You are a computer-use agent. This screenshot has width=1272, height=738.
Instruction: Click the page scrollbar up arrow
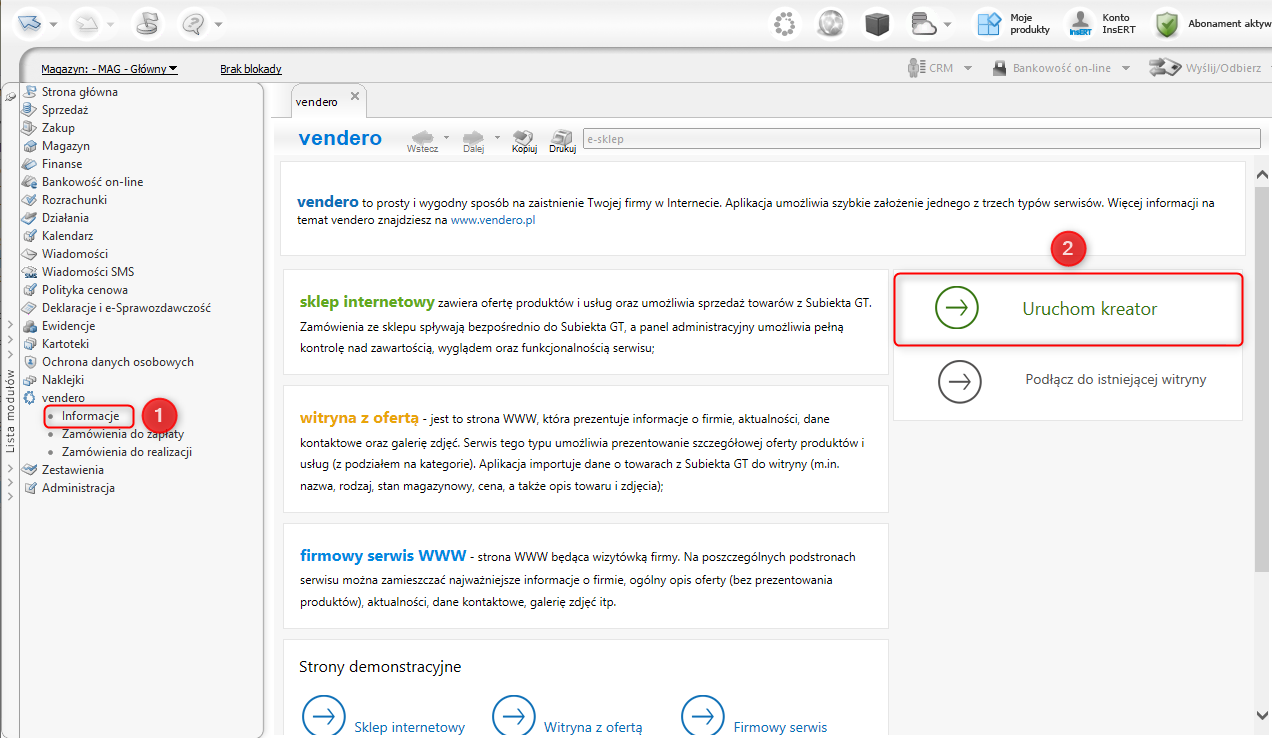pos(1261,174)
